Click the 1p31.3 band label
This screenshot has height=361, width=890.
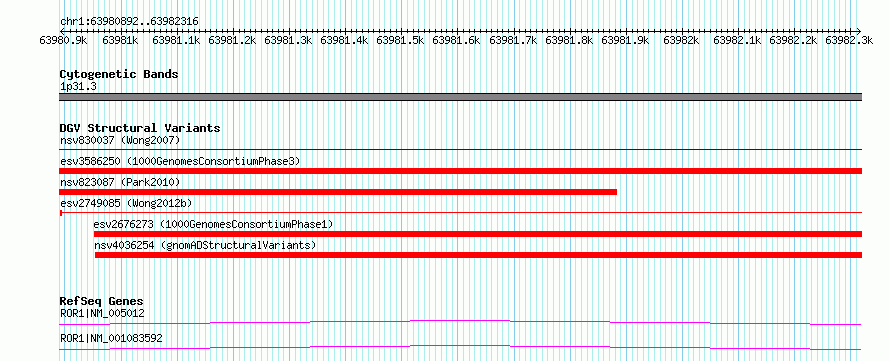[78, 86]
